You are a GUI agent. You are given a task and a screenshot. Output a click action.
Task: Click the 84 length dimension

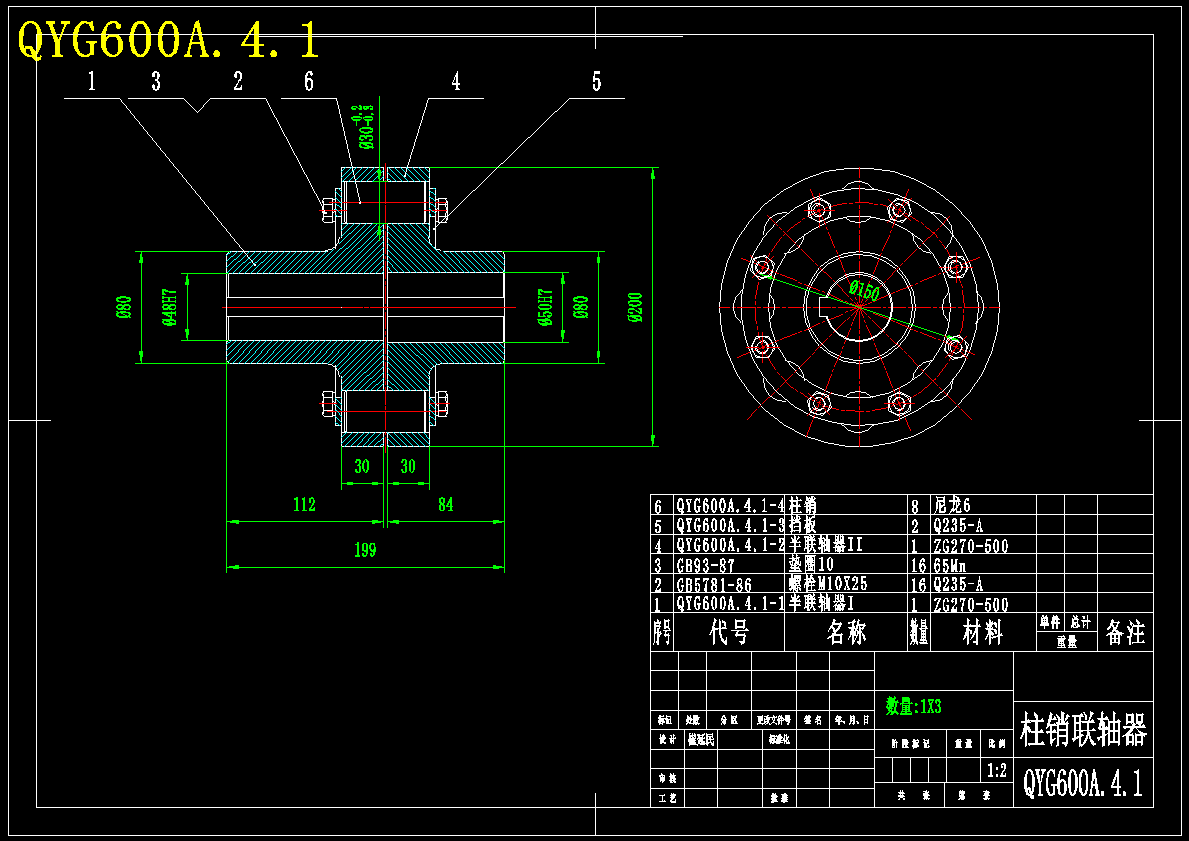(446, 504)
